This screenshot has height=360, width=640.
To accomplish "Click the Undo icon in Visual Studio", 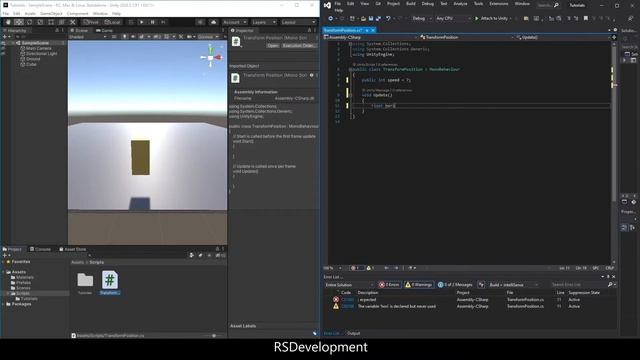I will [x=388, y=18].
